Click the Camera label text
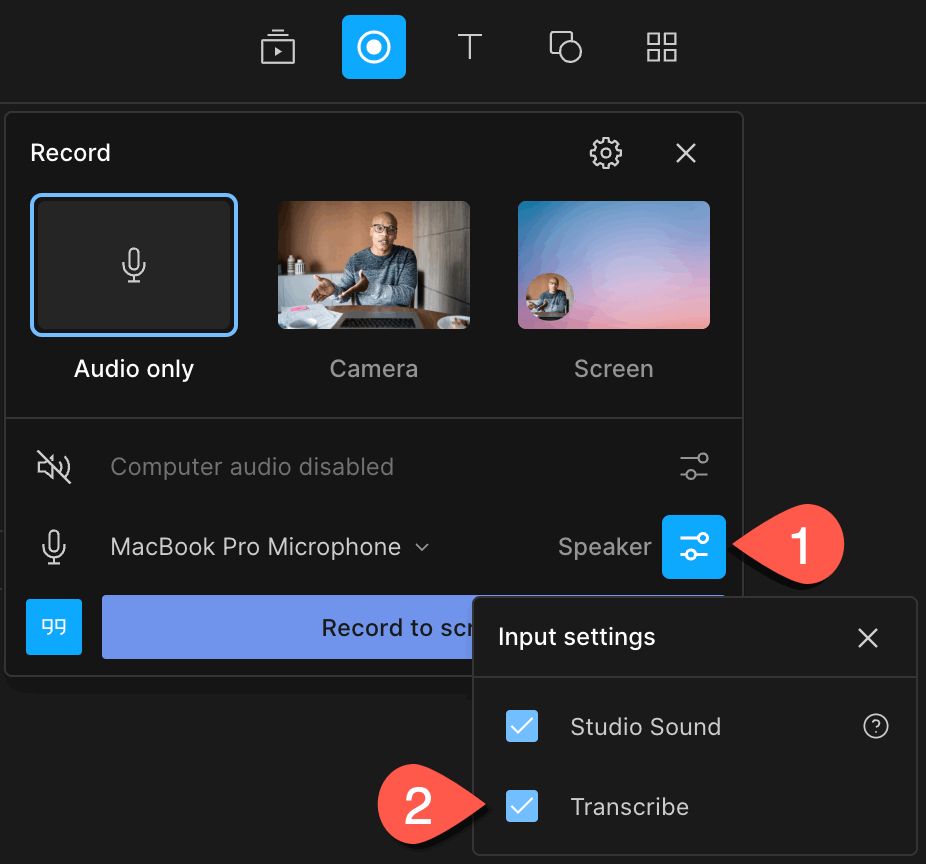Screen dimensions: 926x864 point(374,369)
